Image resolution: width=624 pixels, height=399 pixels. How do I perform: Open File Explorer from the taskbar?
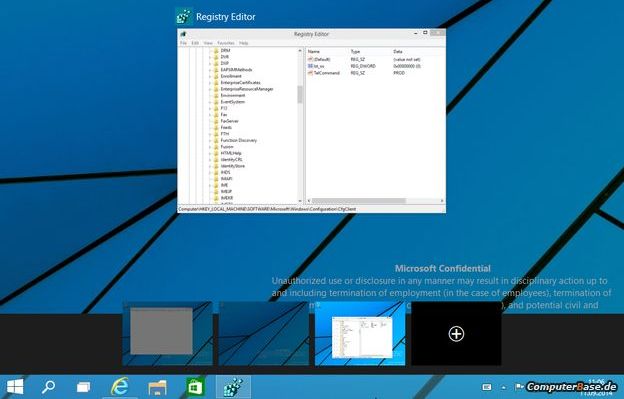click(x=157, y=387)
